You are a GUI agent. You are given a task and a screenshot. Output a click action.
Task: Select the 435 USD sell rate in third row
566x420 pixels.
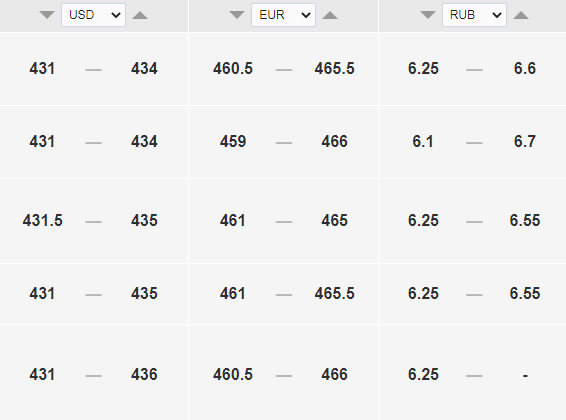tap(144, 220)
